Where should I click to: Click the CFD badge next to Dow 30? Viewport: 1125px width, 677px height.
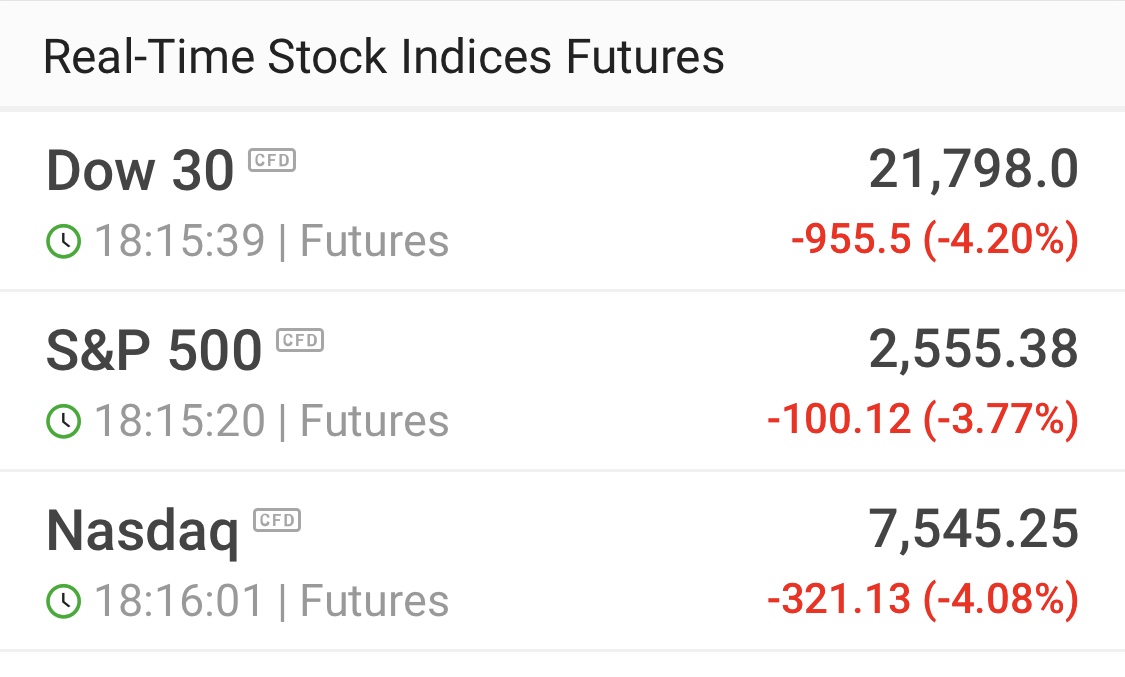click(x=272, y=160)
